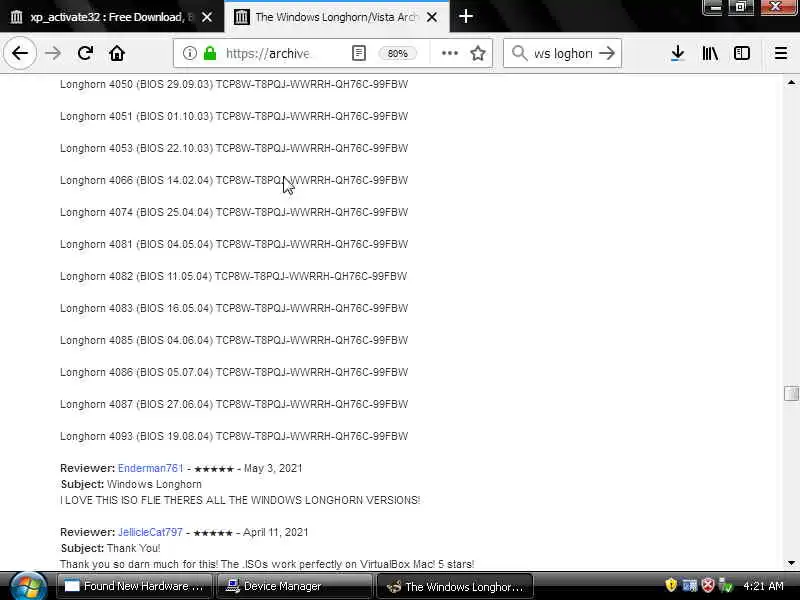This screenshot has width=800, height=600.
Task: Click the Longhorn 4085 key line
Action: click(234, 340)
